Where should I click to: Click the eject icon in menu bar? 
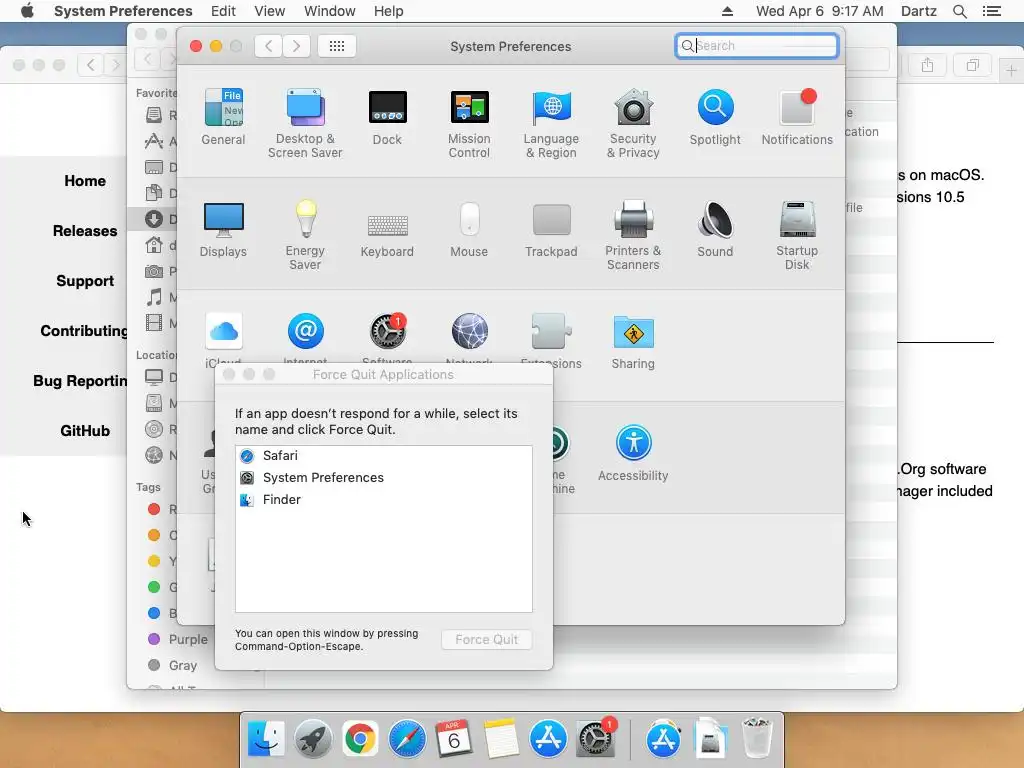point(728,11)
